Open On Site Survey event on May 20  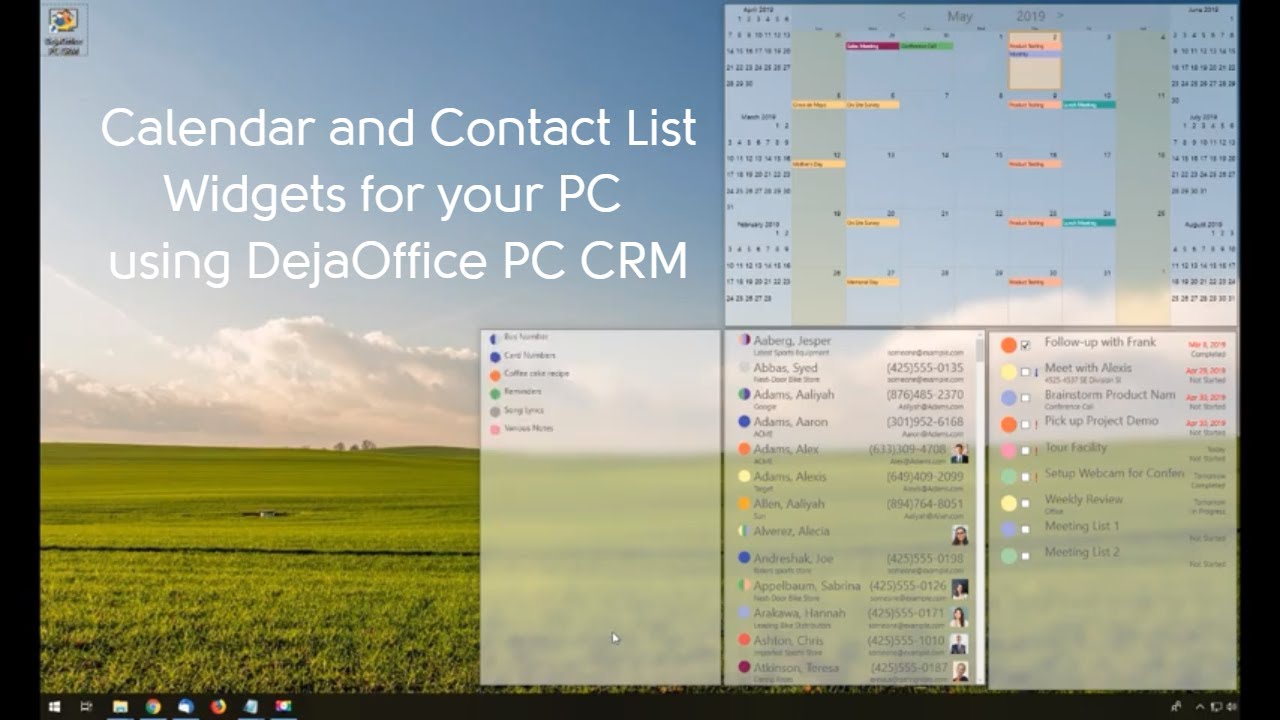coord(872,222)
